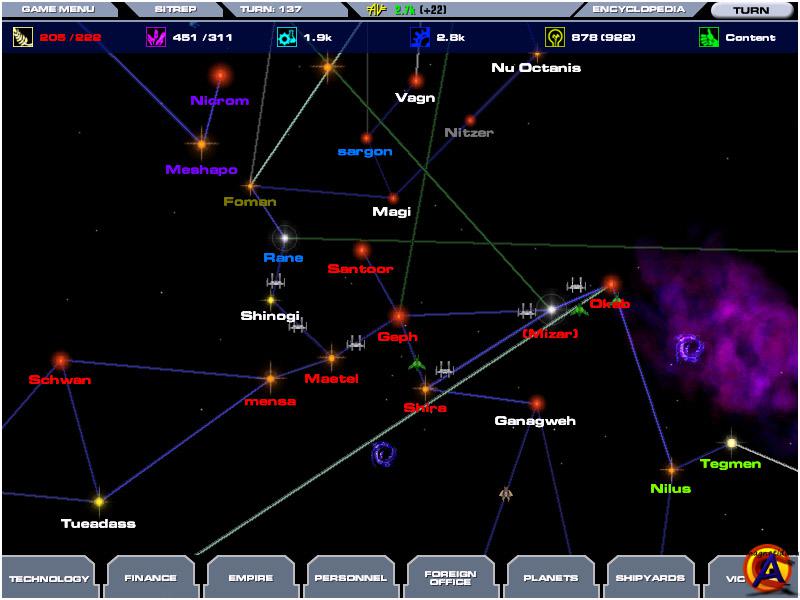Image resolution: width=800 pixels, height=600 pixels.
Task: Switch to the Foreign Office screen
Action: pos(450,578)
